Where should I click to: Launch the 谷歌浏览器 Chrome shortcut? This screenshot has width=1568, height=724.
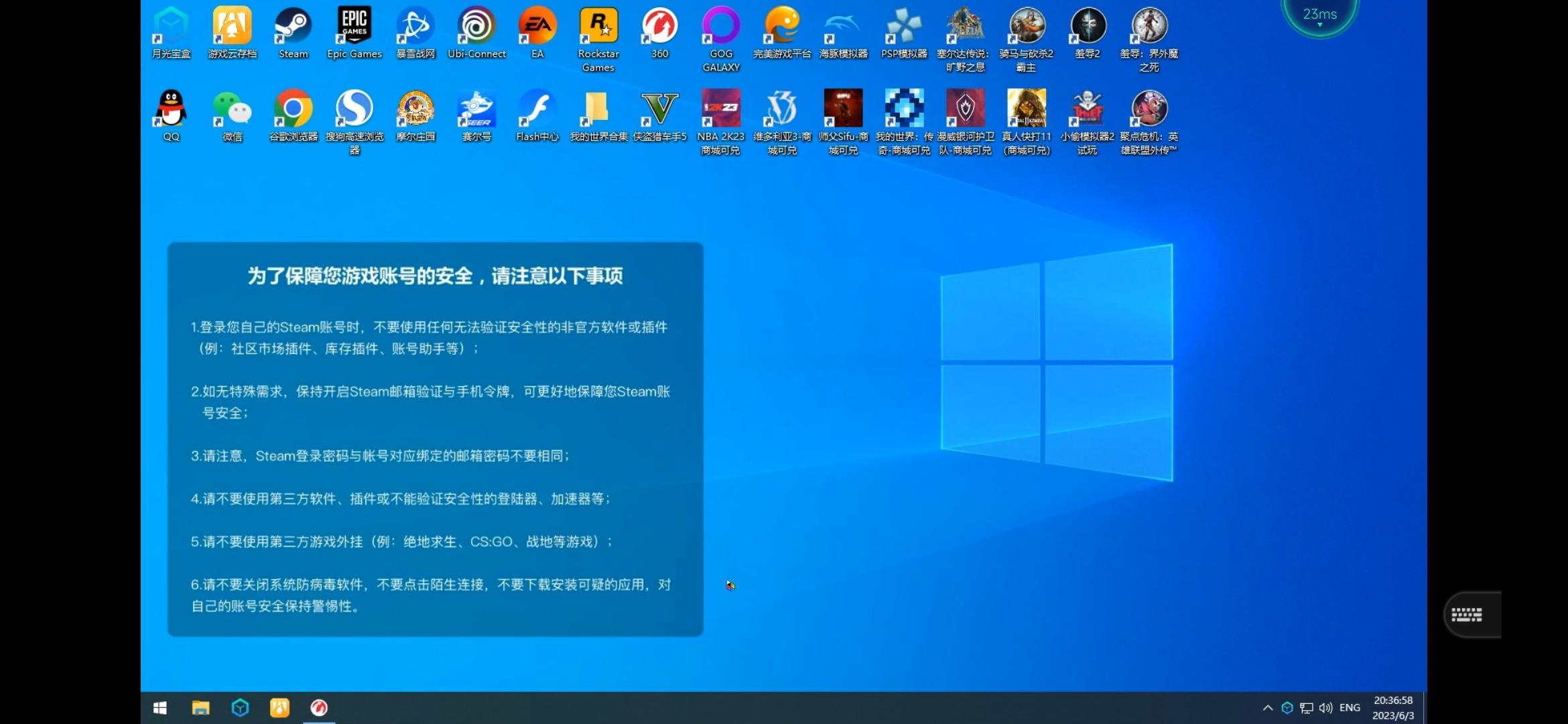click(x=293, y=116)
